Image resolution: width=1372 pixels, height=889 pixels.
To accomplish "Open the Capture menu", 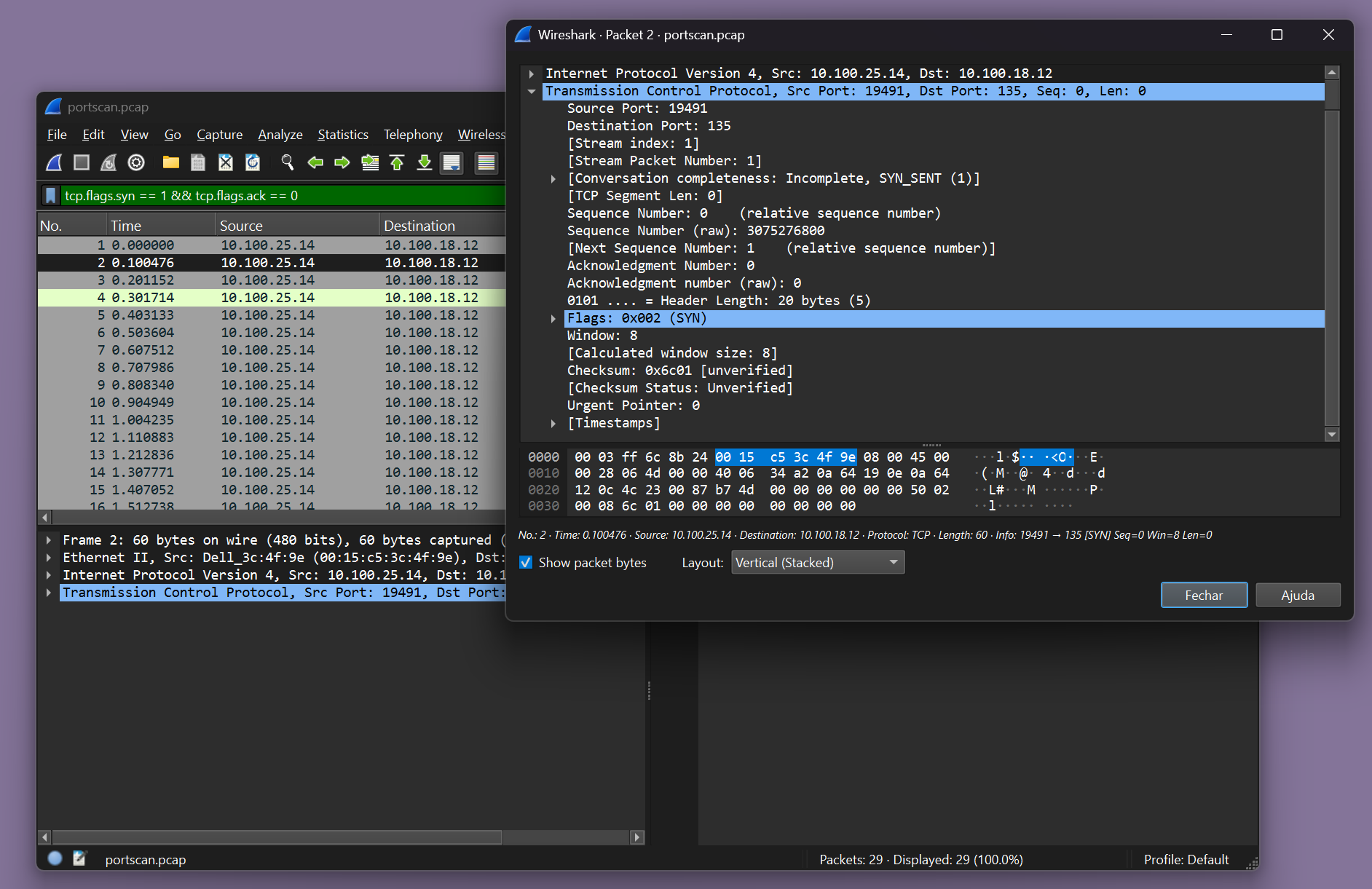I will click(x=219, y=135).
